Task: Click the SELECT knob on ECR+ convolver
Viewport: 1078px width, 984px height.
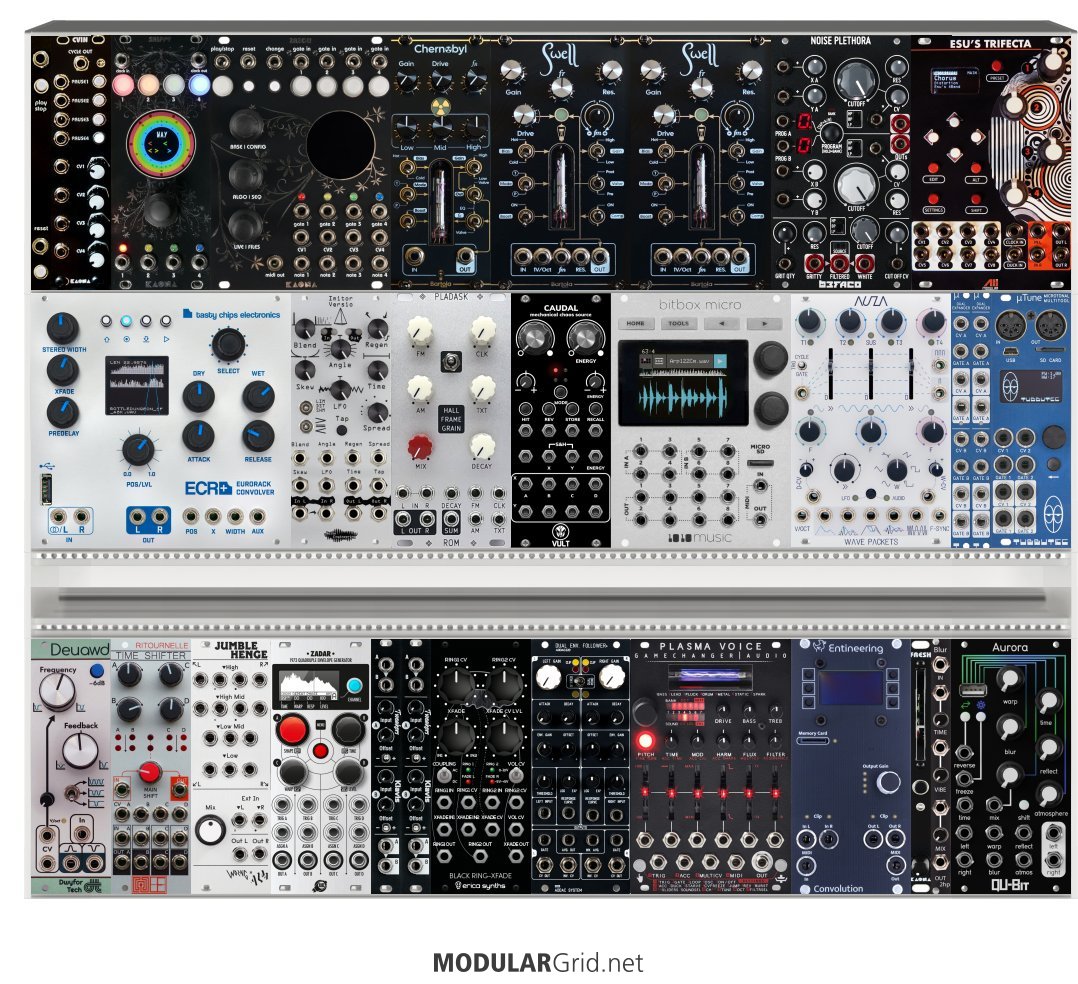Action: 229,345
